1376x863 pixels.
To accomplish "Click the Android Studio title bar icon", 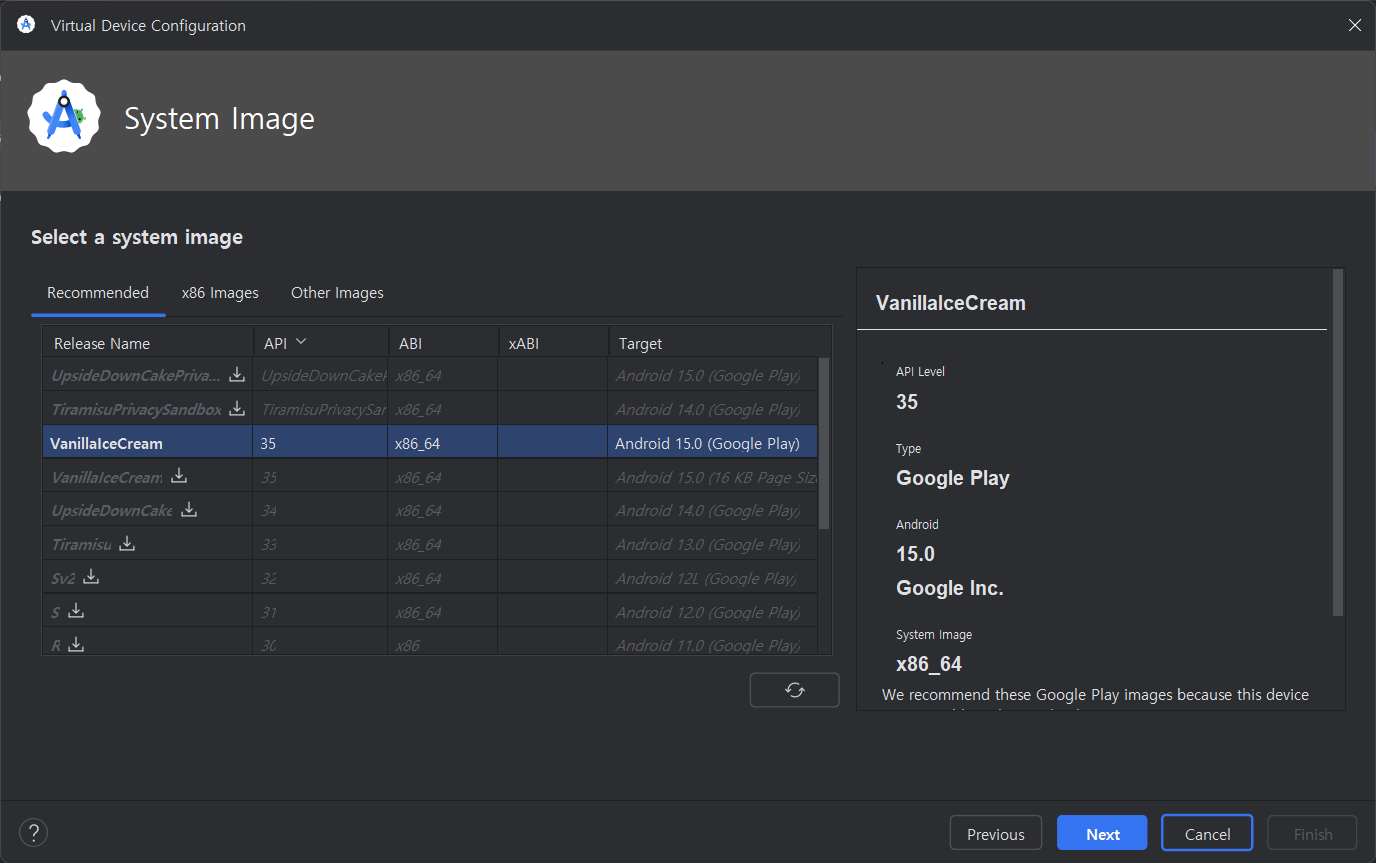I will click(26, 25).
